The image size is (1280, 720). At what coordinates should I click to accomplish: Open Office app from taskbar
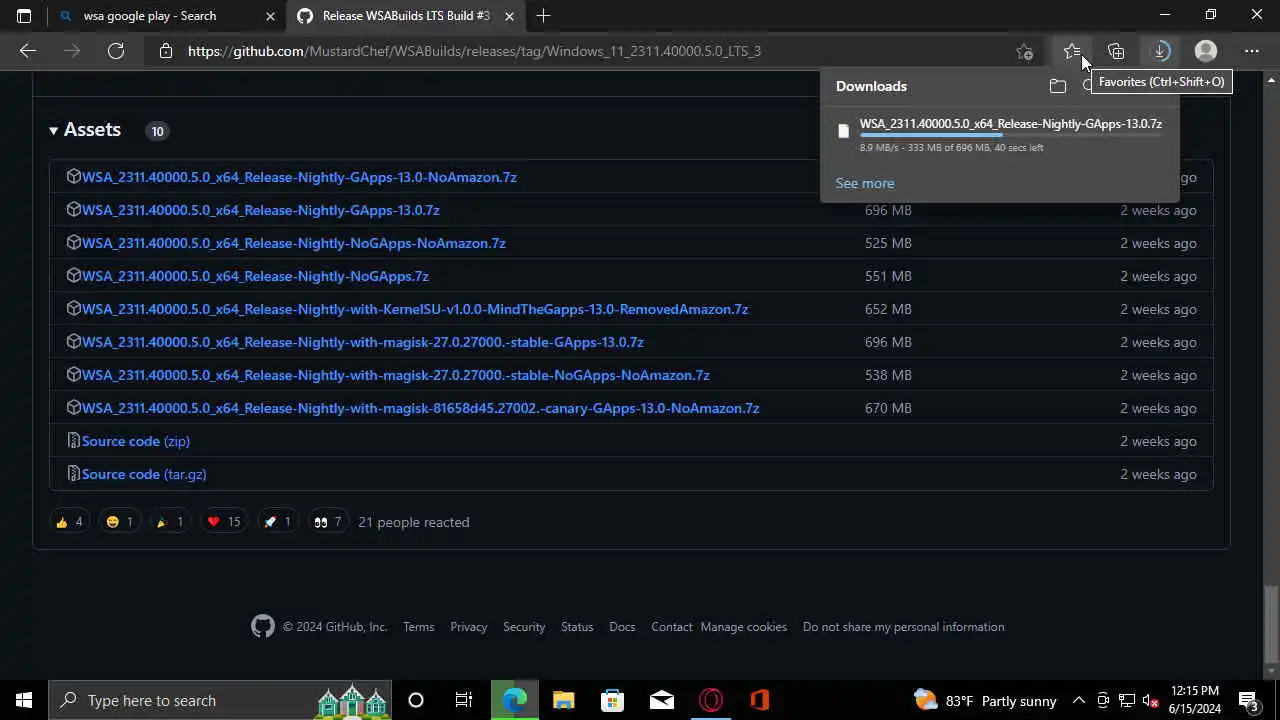click(760, 700)
